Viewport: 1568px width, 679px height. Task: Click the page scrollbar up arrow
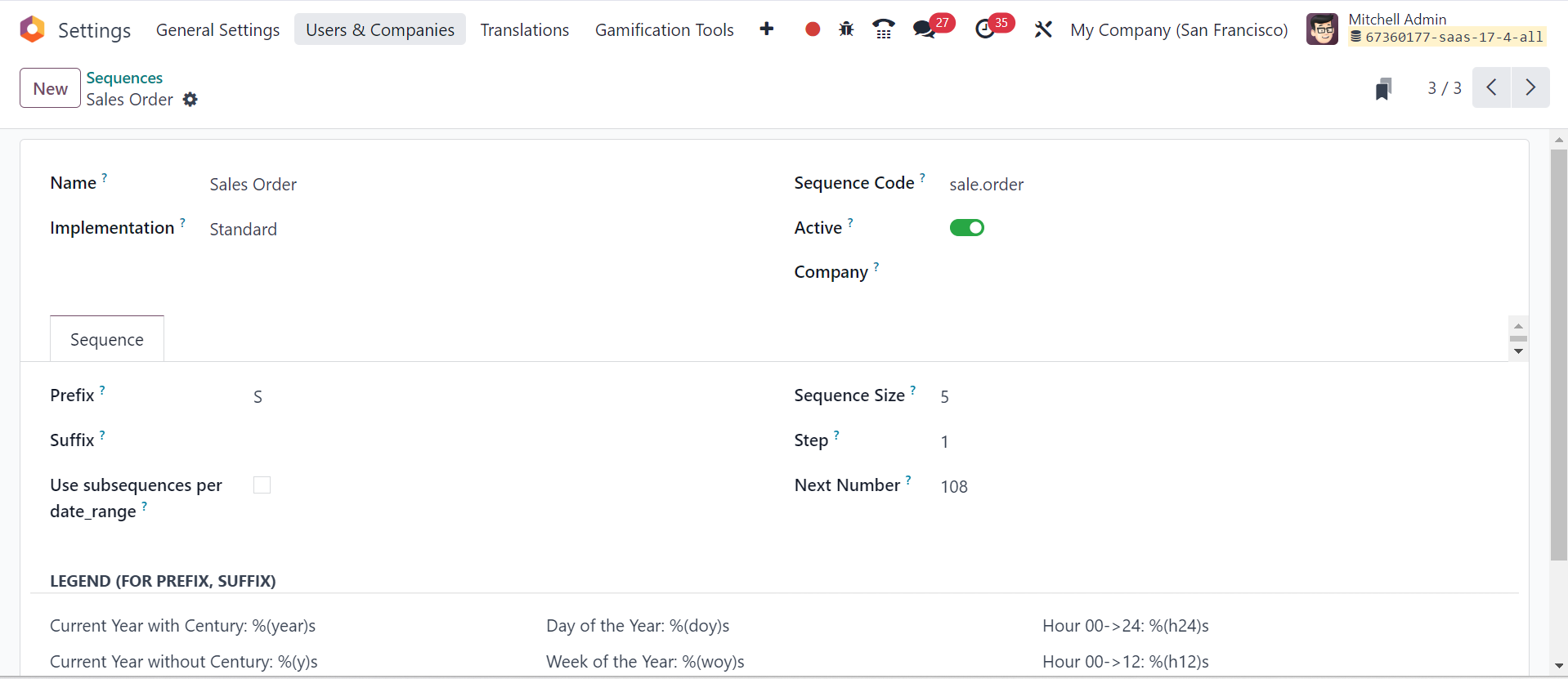pyautogui.click(x=1559, y=140)
